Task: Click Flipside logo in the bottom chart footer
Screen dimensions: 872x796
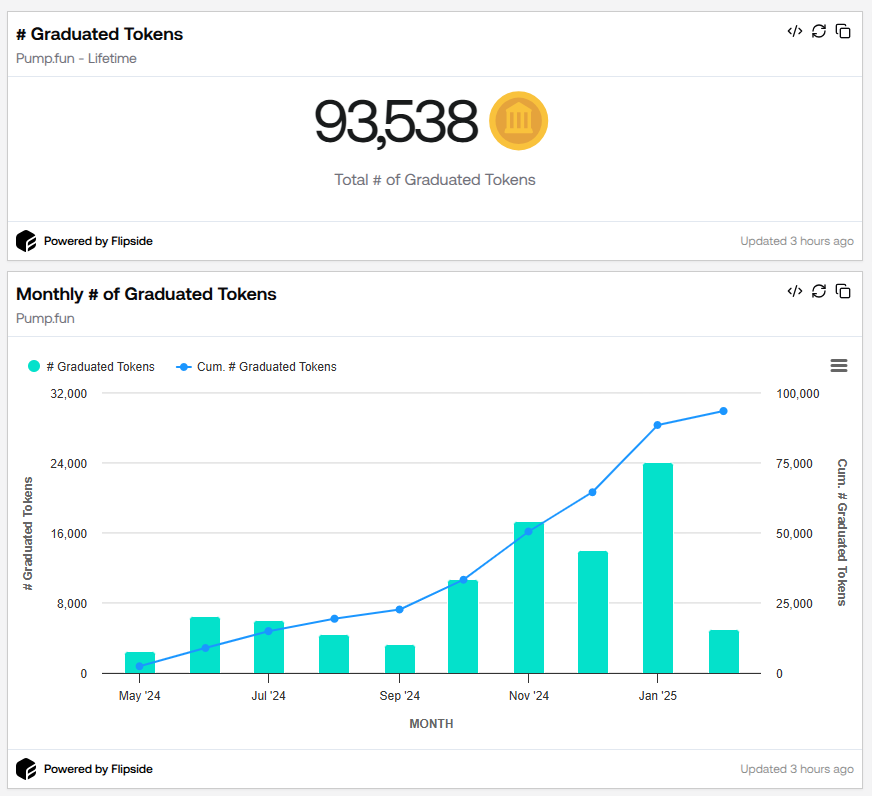Action: click(26, 770)
